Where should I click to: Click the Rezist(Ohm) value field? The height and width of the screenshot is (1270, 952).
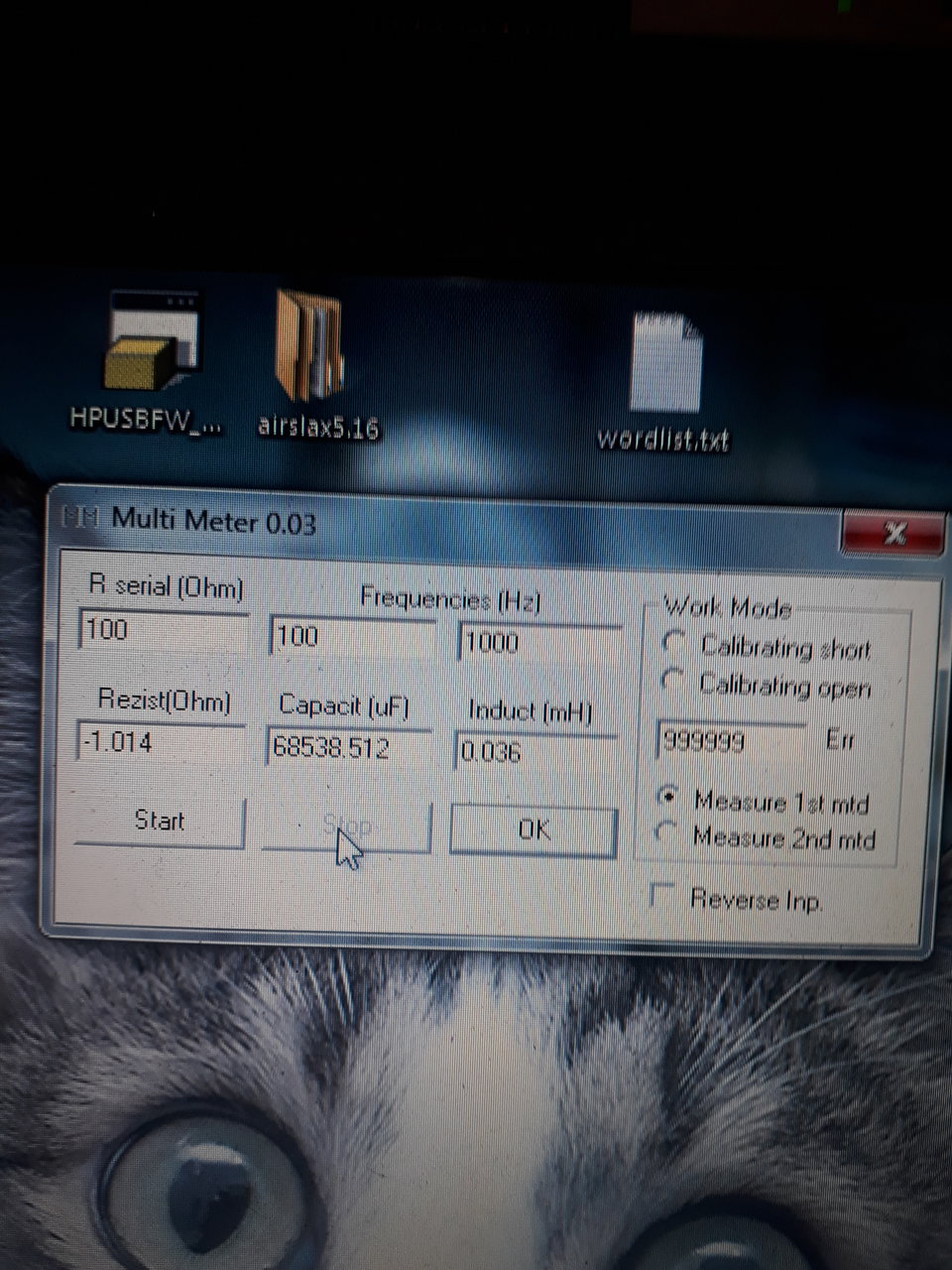pos(161,742)
